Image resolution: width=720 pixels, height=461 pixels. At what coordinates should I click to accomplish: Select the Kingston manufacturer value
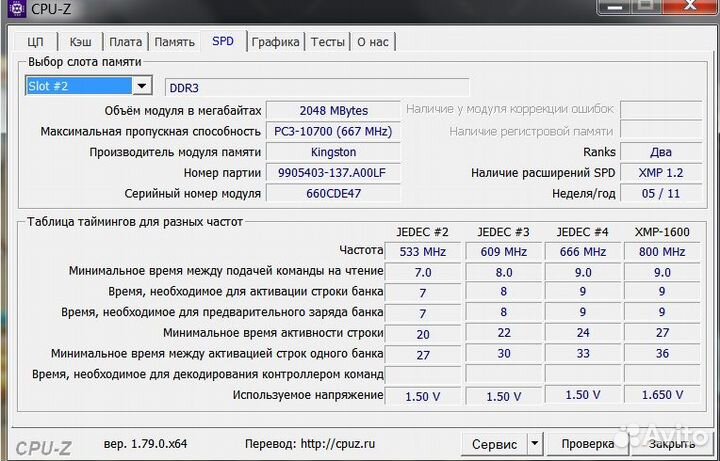pyautogui.click(x=333, y=152)
